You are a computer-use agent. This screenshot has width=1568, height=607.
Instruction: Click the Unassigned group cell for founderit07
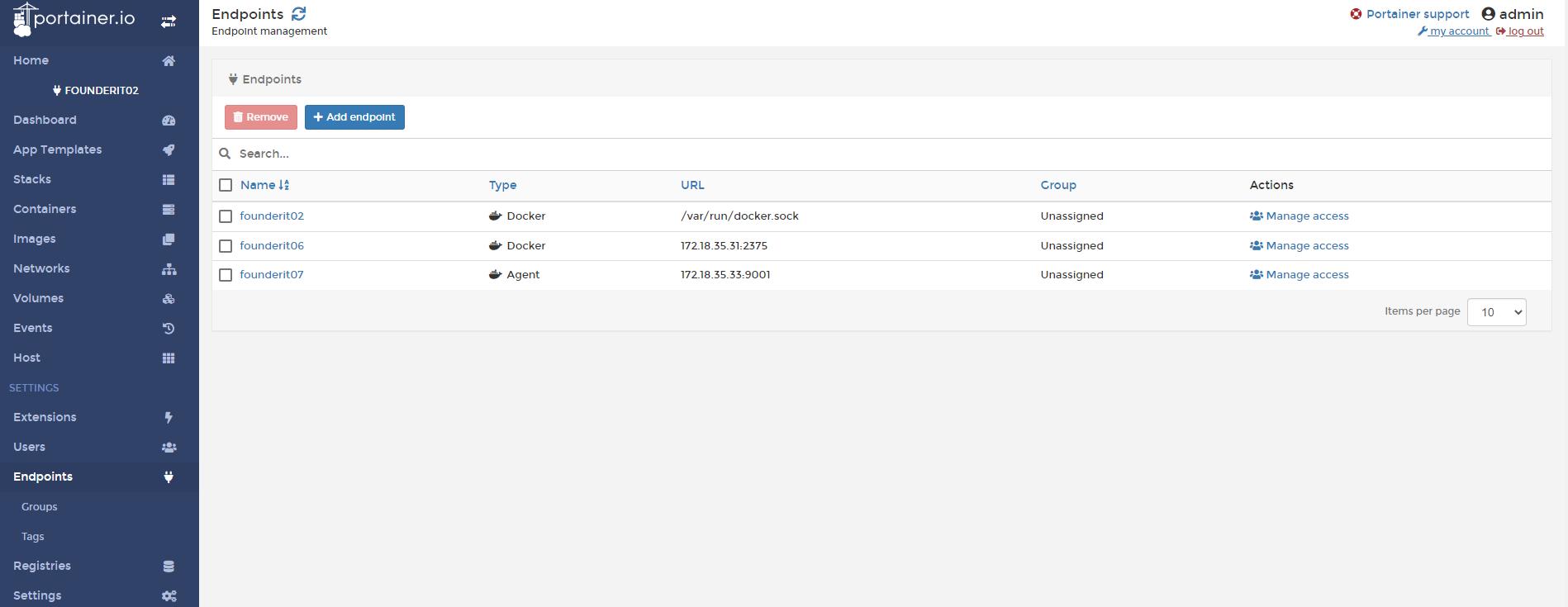click(x=1071, y=275)
